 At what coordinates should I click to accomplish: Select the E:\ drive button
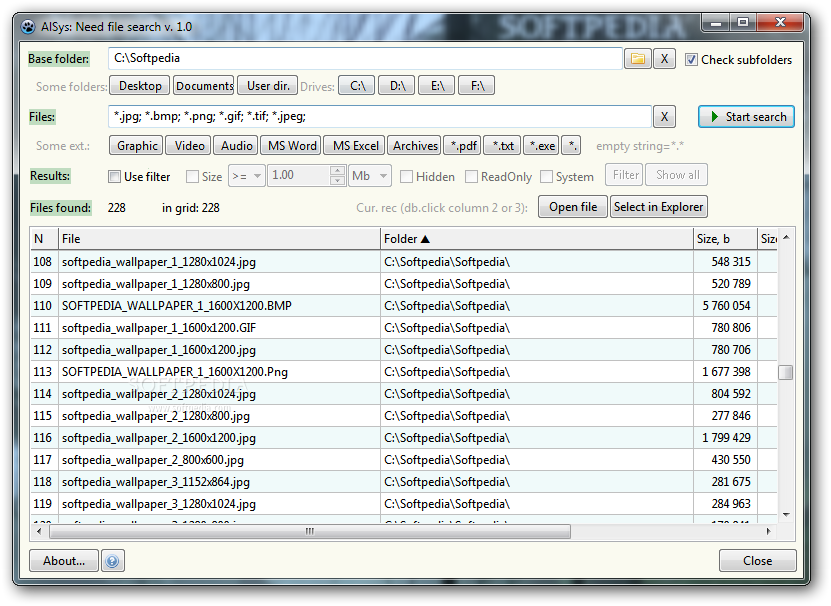pos(437,85)
